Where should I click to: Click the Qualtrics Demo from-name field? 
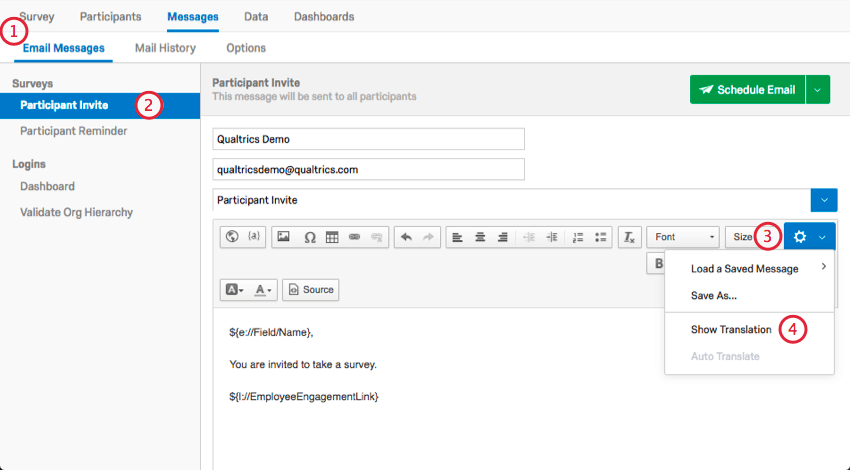tap(369, 139)
